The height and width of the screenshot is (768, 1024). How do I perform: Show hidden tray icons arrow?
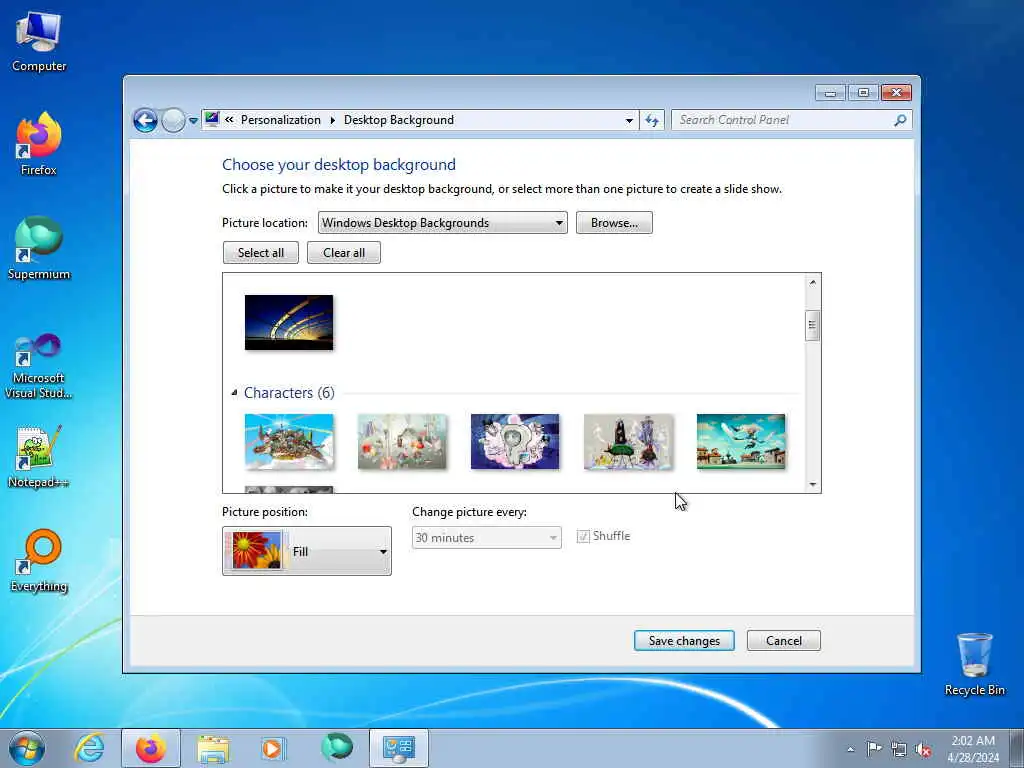[850, 749]
